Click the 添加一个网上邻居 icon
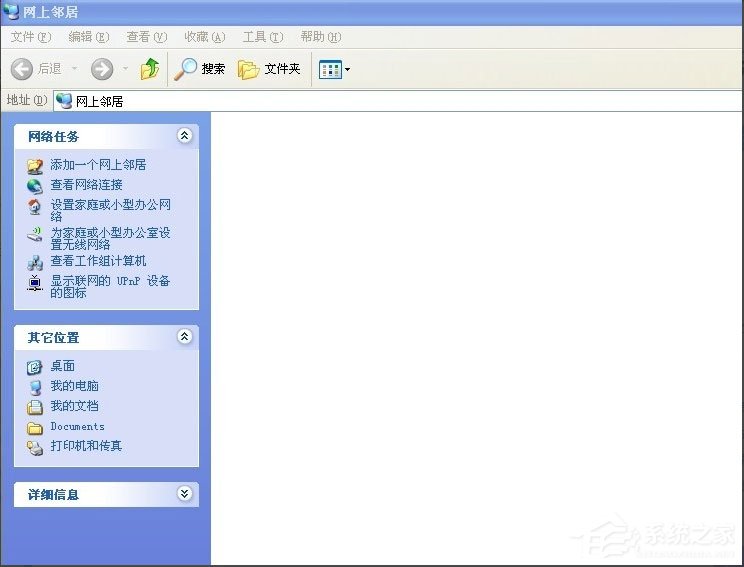The height and width of the screenshot is (567, 744). coord(35,165)
